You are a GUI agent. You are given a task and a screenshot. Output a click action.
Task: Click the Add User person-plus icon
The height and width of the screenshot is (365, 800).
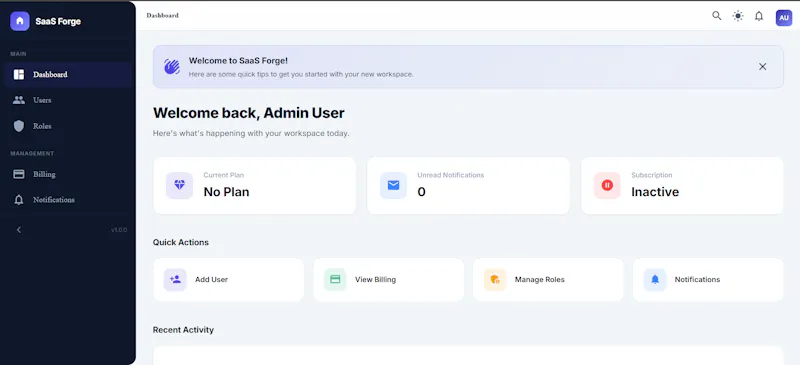point(175,280)
